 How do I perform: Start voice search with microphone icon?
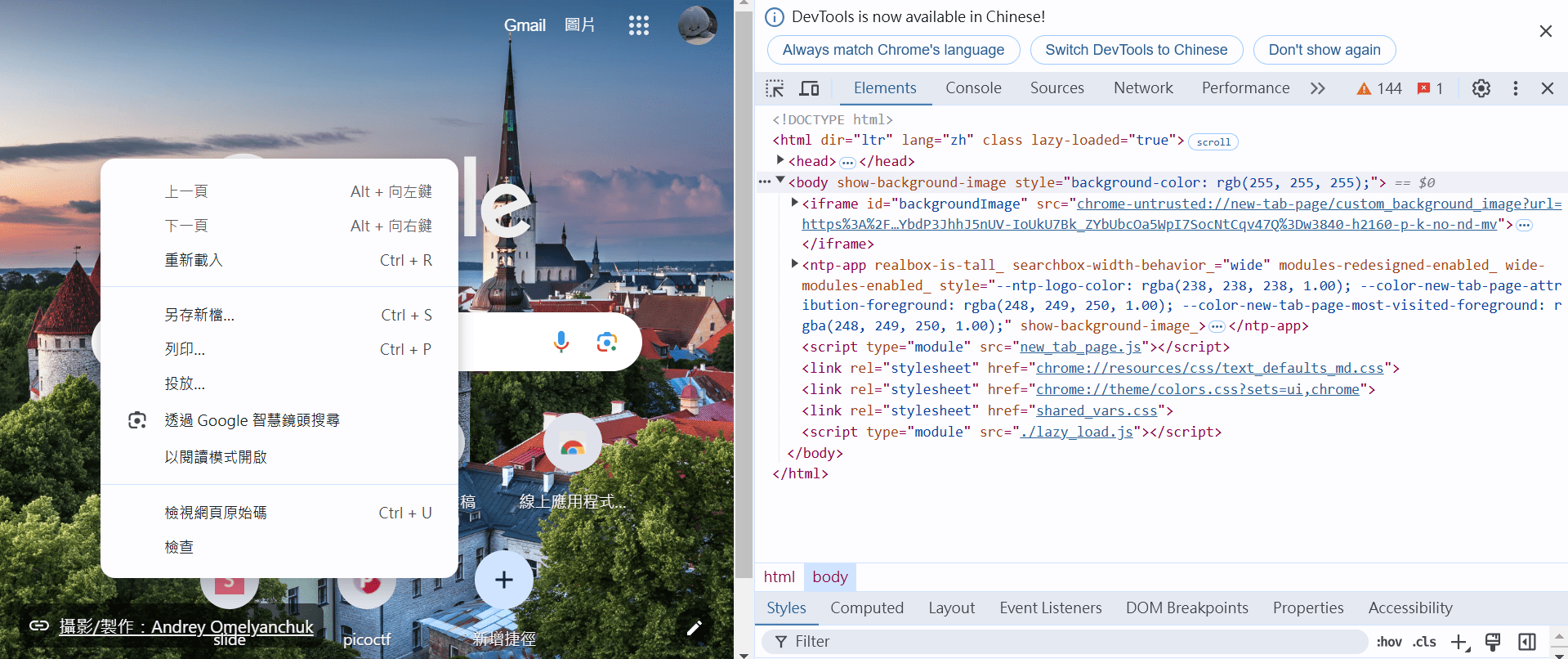(x=561, y=342)
